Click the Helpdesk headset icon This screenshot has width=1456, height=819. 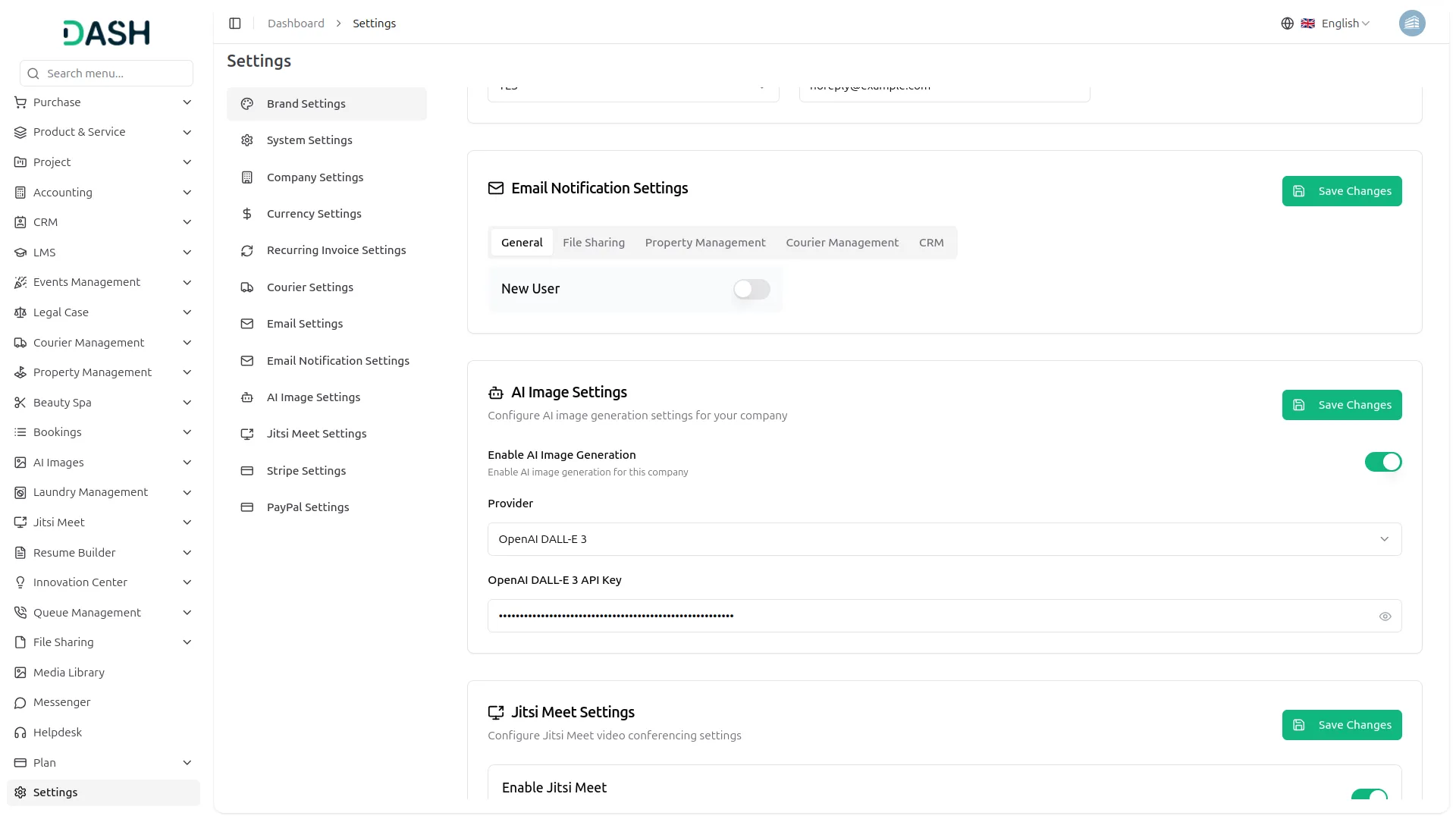20,733
